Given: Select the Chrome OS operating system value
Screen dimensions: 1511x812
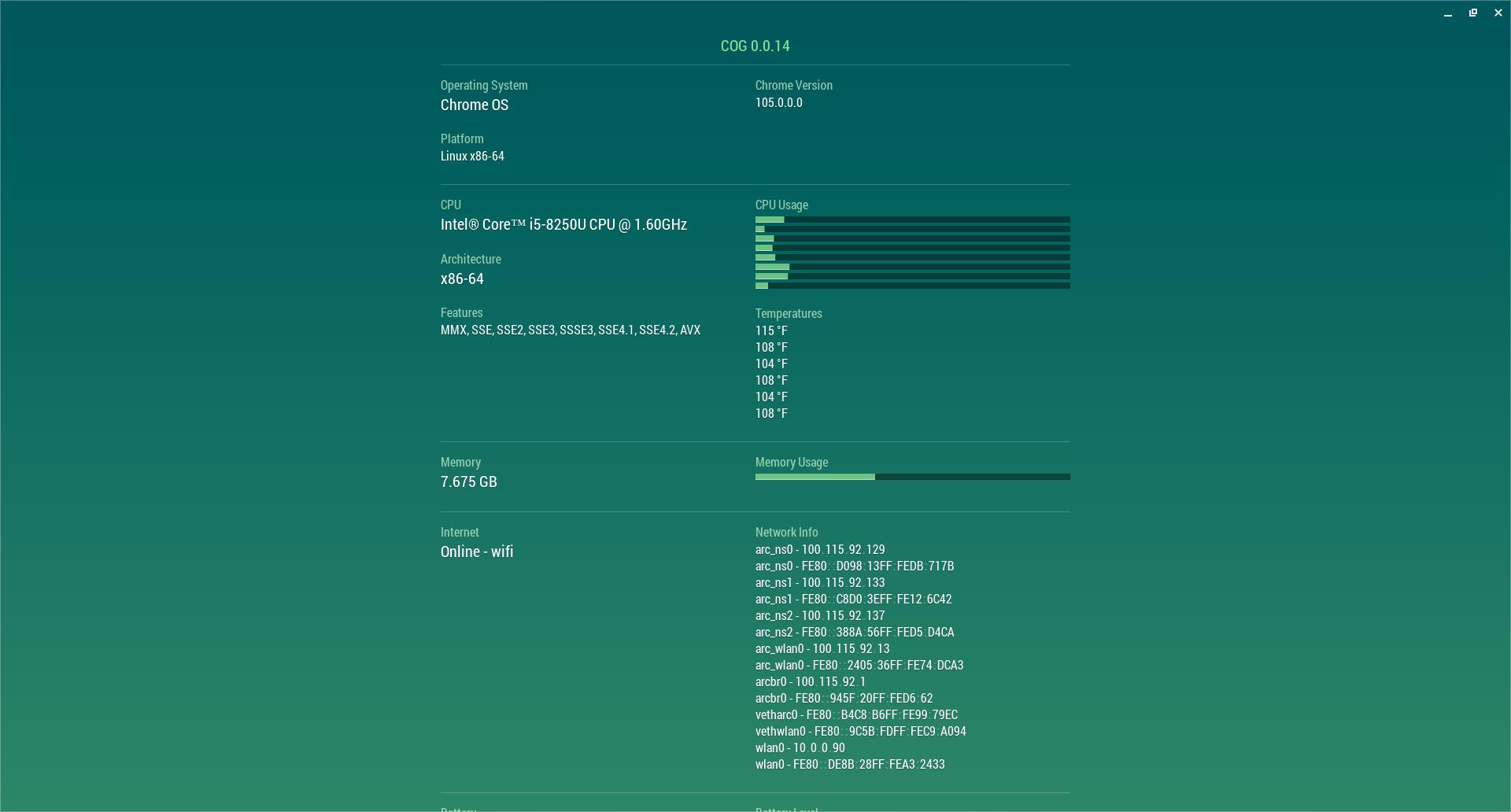Looking at the screenshot, I should pos(475,105).
